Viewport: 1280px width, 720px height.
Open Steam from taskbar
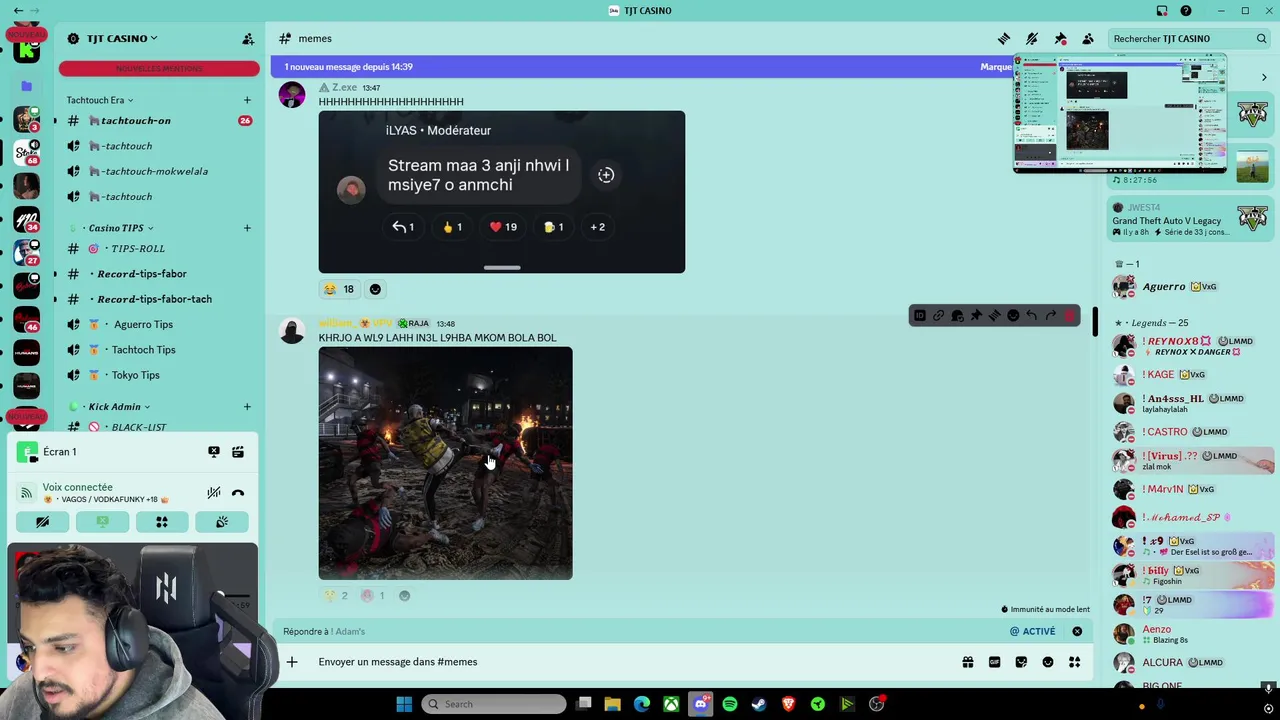(x=759, y=704)
